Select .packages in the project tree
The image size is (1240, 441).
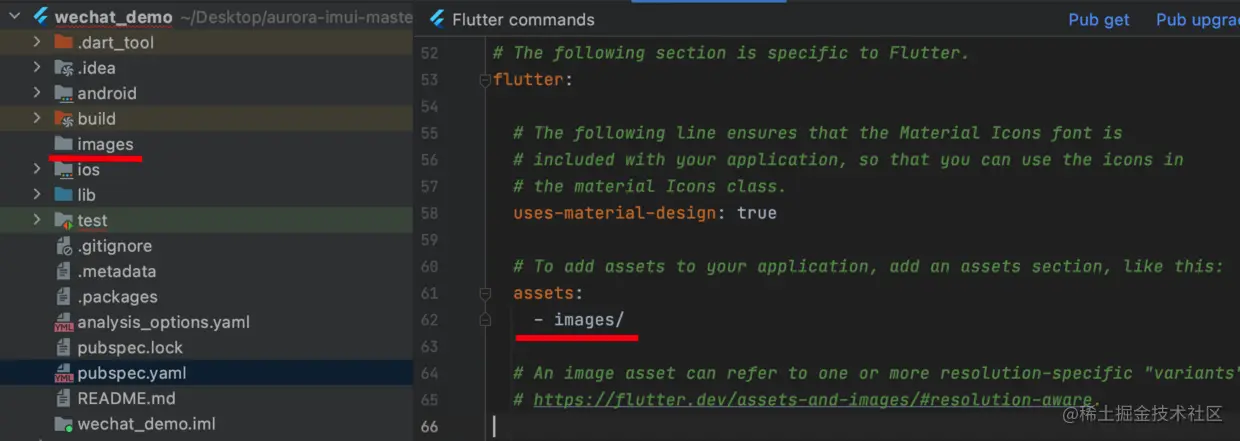pos(118,297)
